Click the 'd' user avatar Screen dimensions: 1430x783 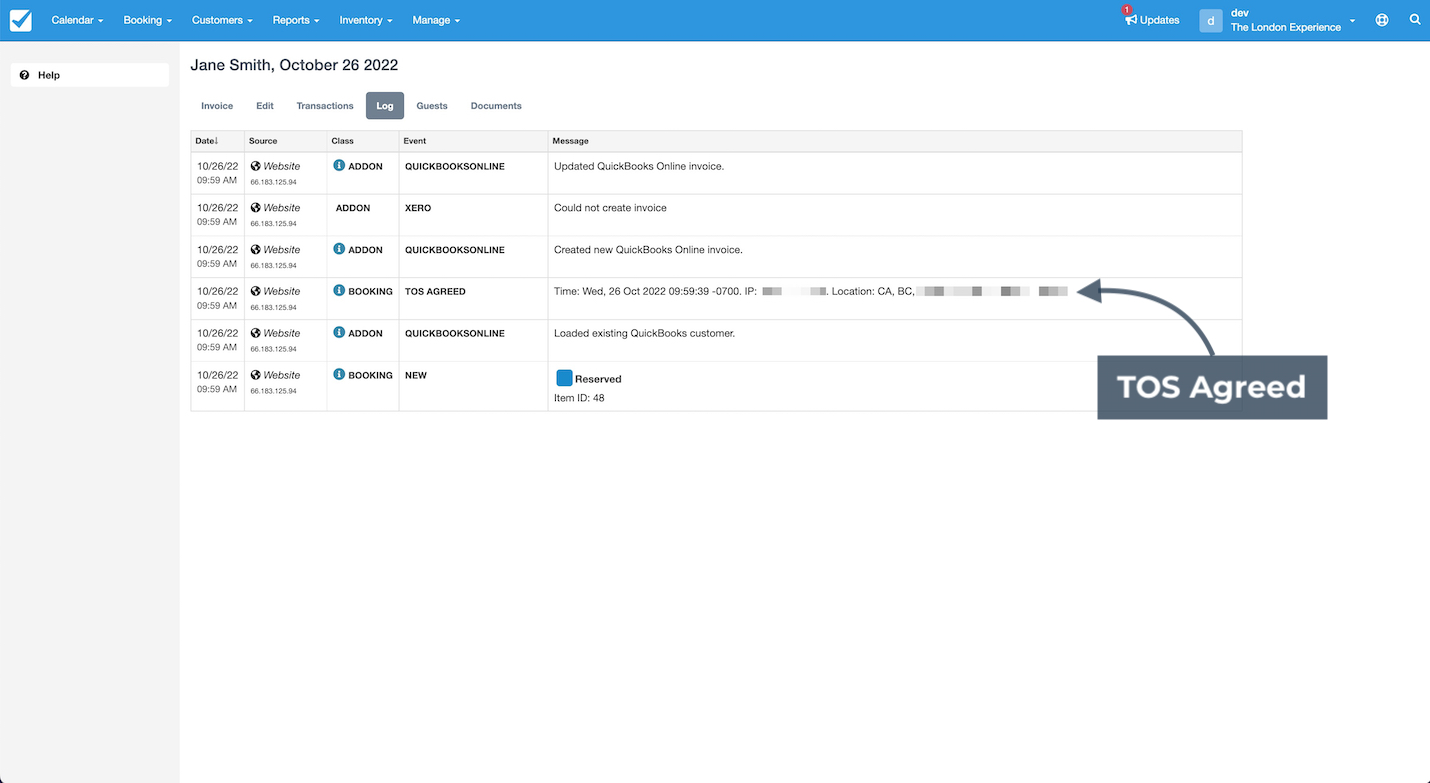tap(1211, 20)
